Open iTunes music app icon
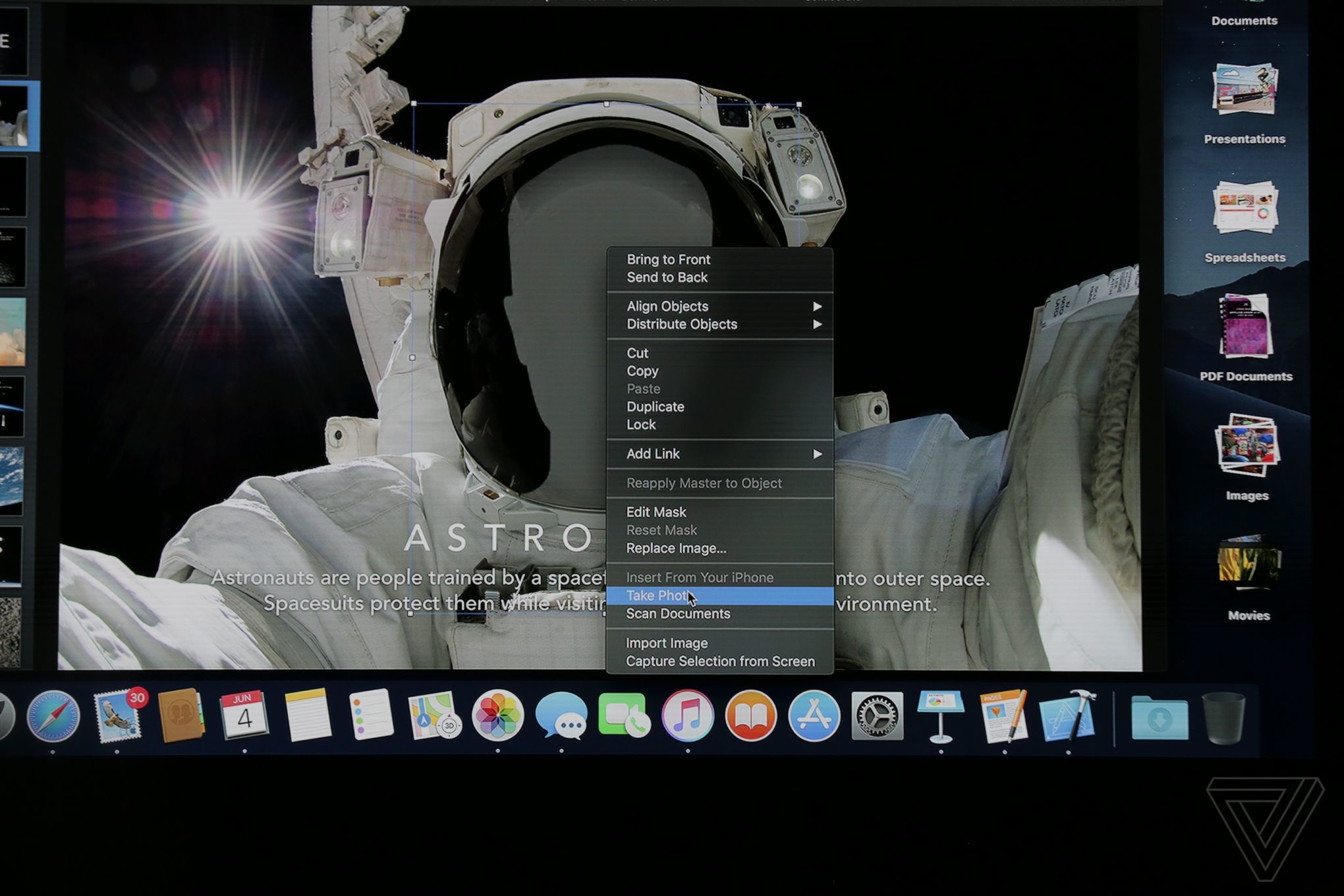Viewport: 1344px width, 896px height. [x=687, y=716]
